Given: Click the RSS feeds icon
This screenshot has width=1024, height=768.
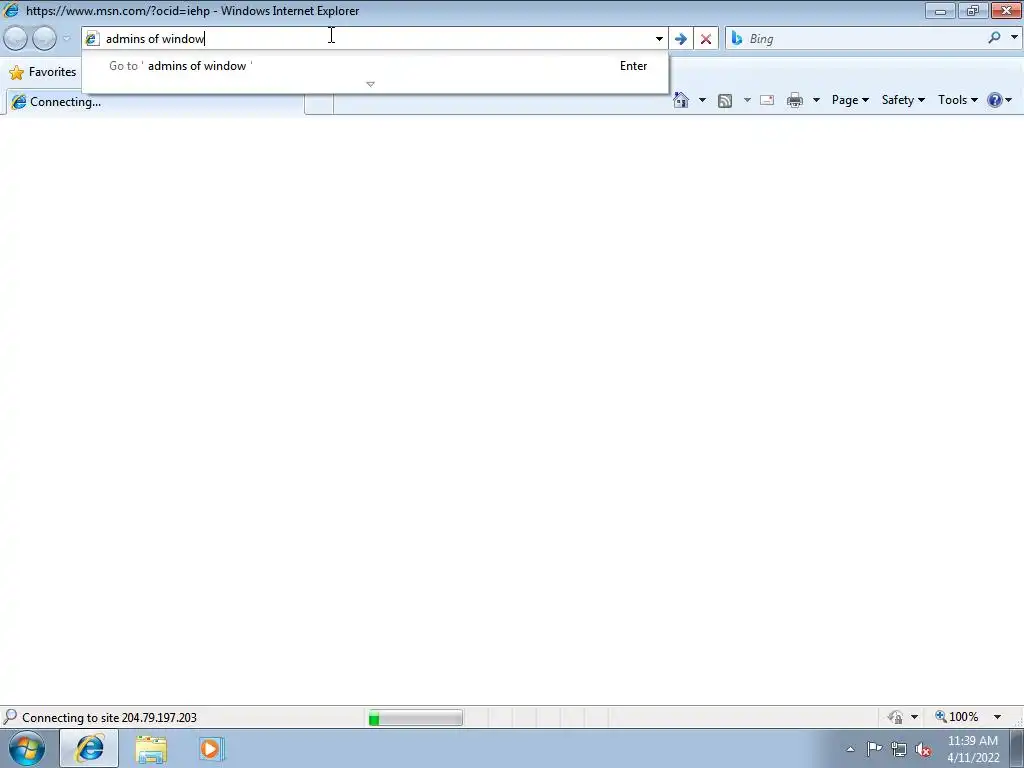Looking at the screenshot, I should coord(725,100).
